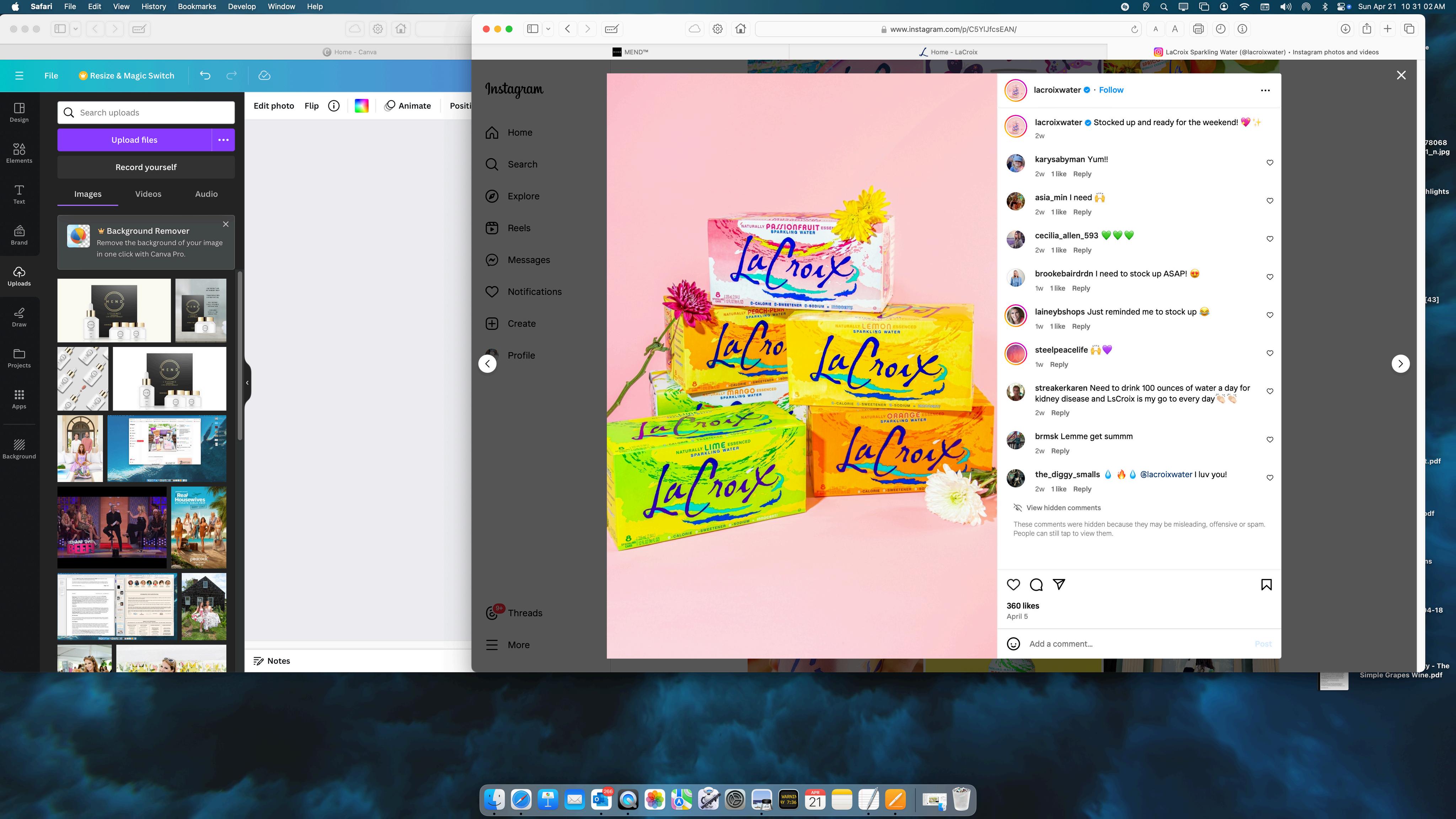Open post options three-dot menu

coord(1265,90)
